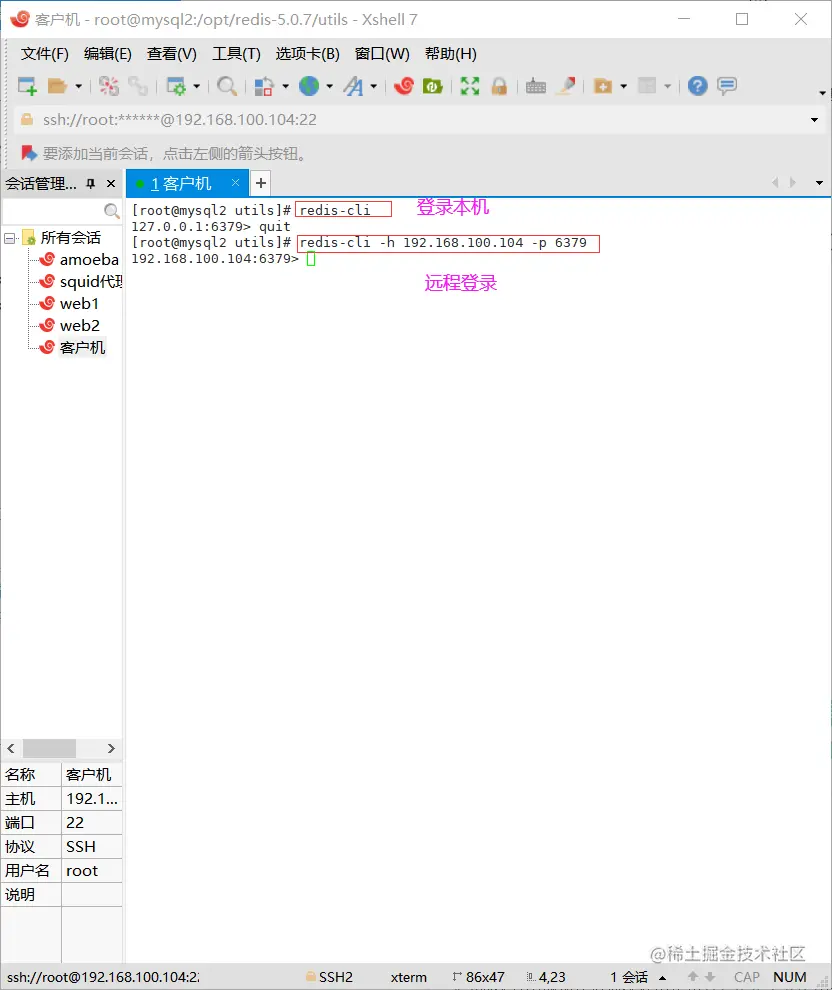Click the Disconnect toolbar icon
832x990 pixels.
pos(109,86)
